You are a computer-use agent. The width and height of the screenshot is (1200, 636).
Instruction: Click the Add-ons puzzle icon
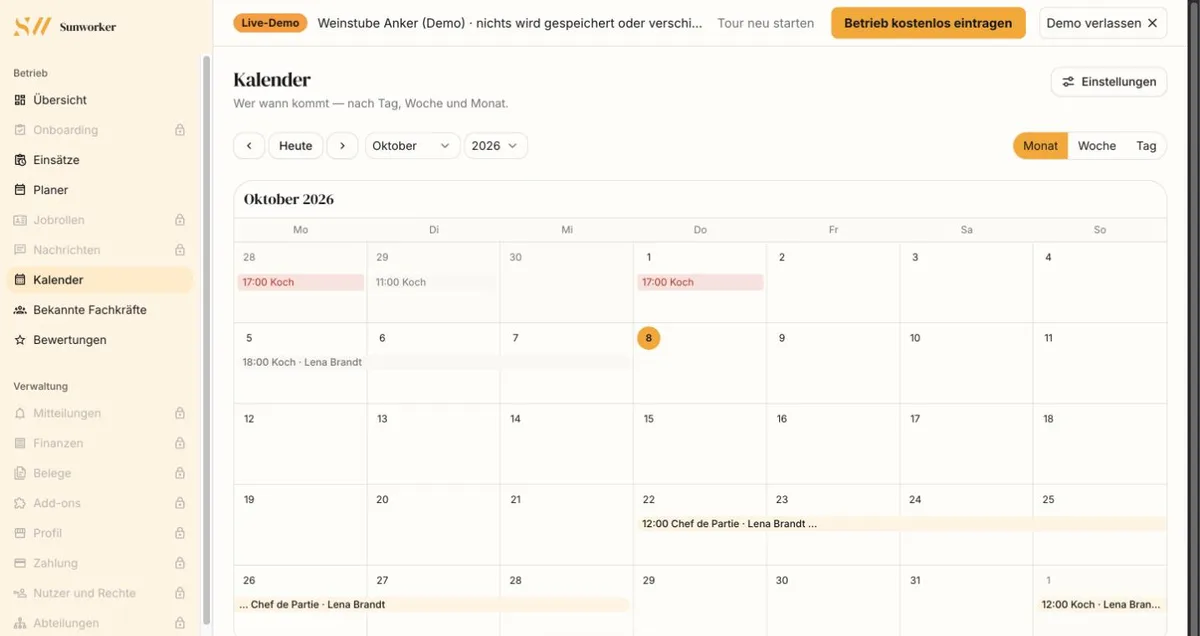tap(20, 503)
